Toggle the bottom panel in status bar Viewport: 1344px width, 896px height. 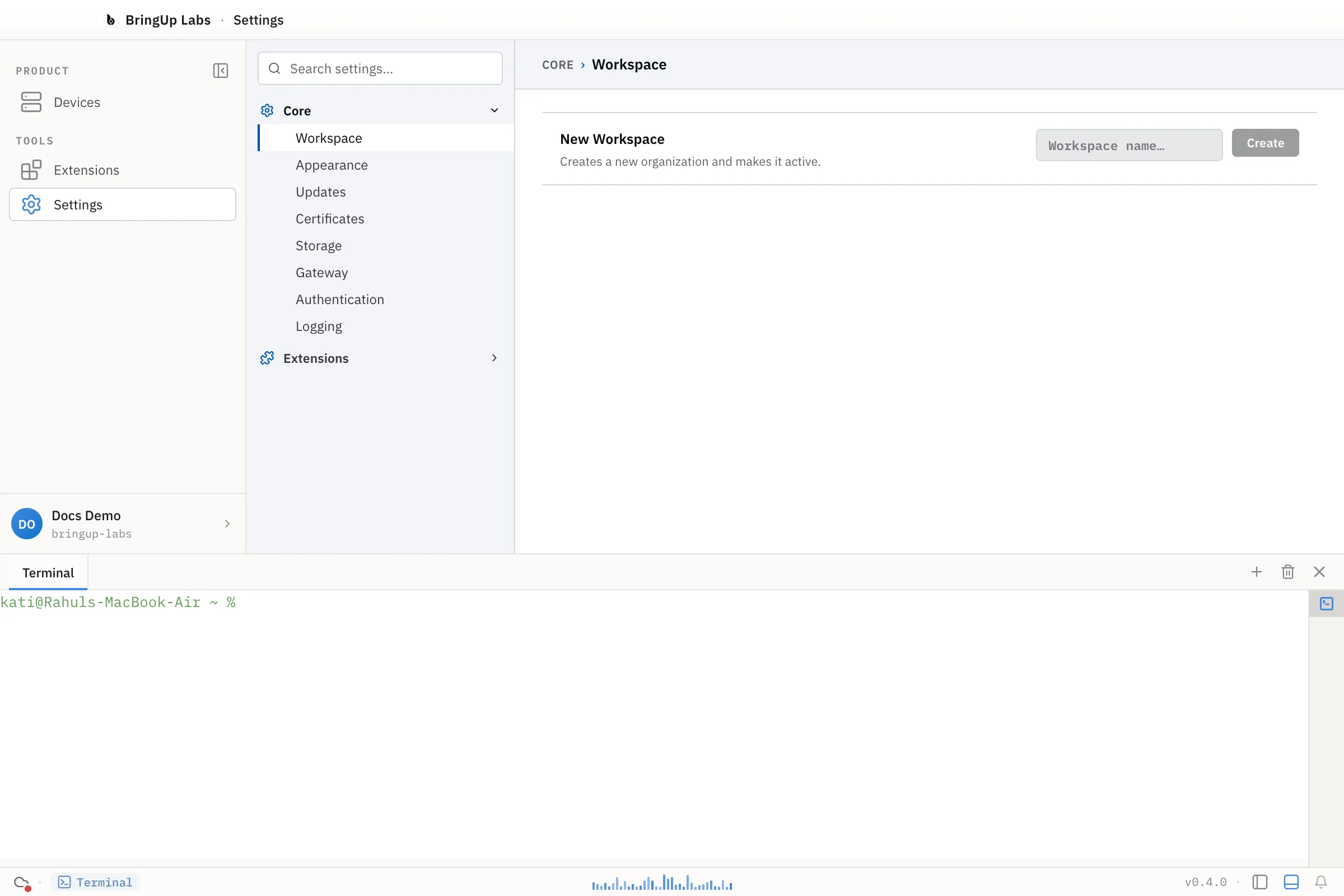(1291, 881)
